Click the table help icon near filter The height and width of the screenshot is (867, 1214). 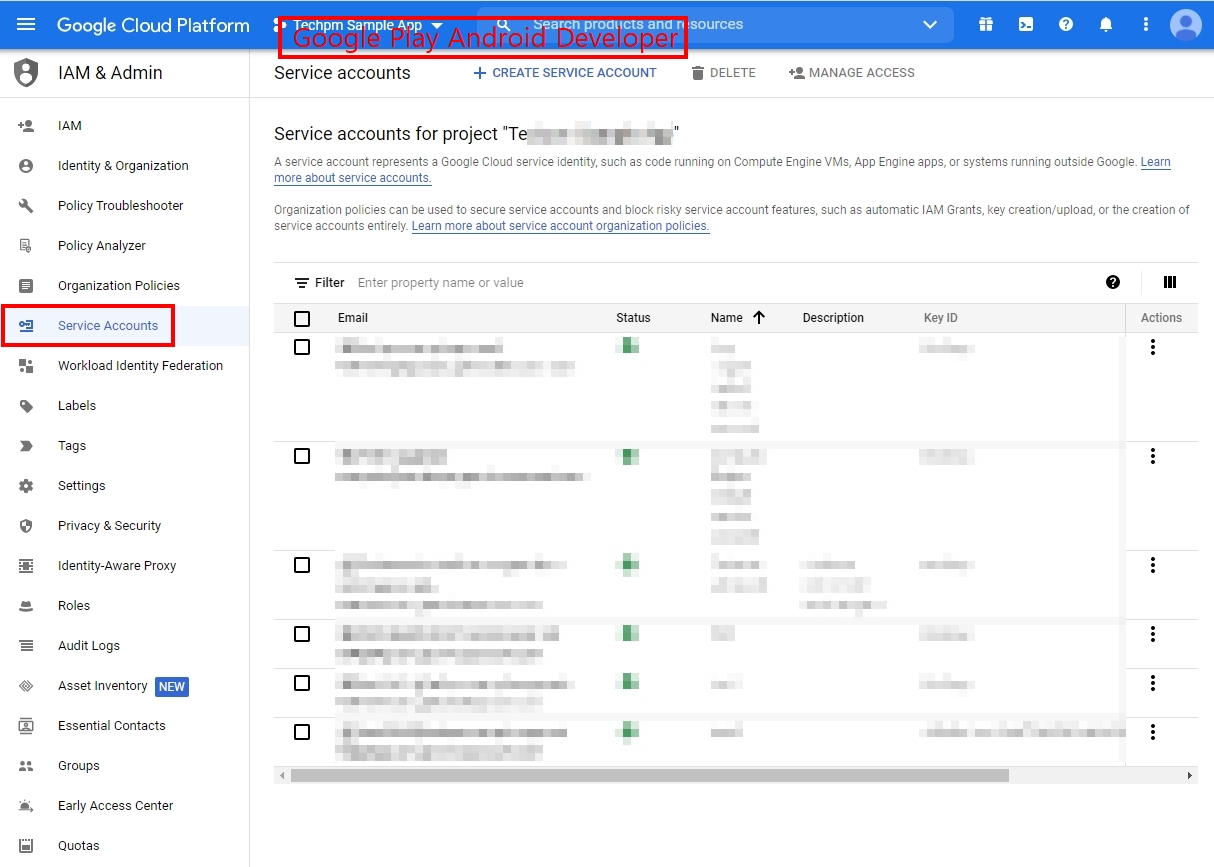pyautogui.click(x=1113, y=283)
